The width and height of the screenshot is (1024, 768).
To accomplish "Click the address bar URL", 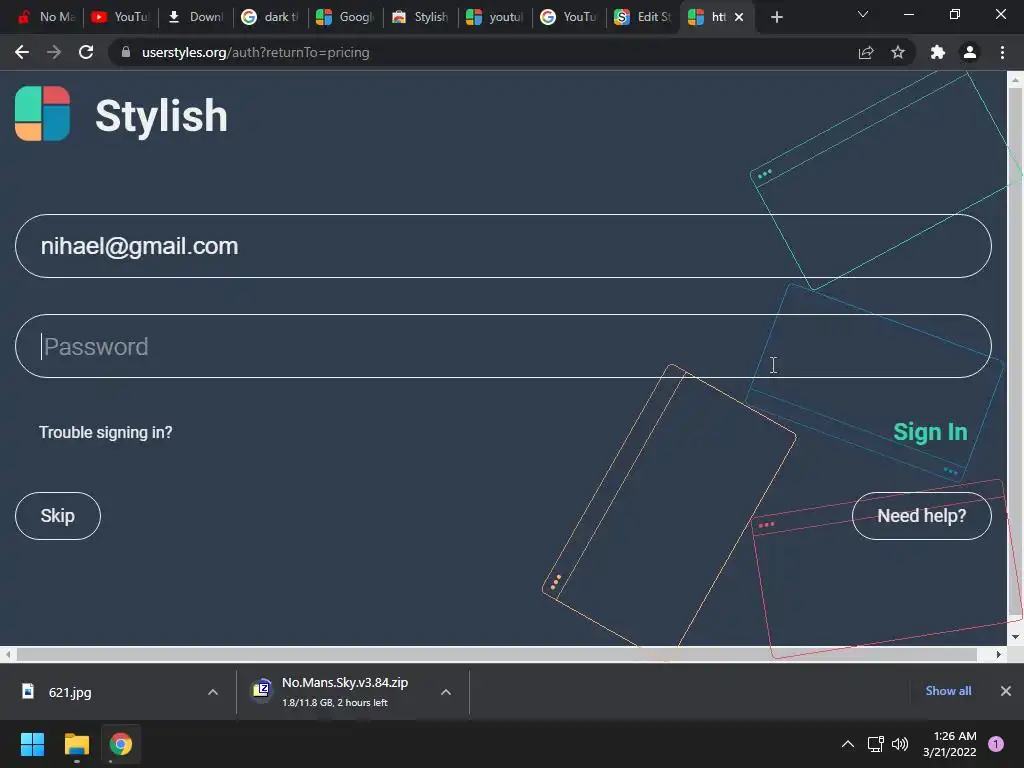I will (x=255, y=52).
